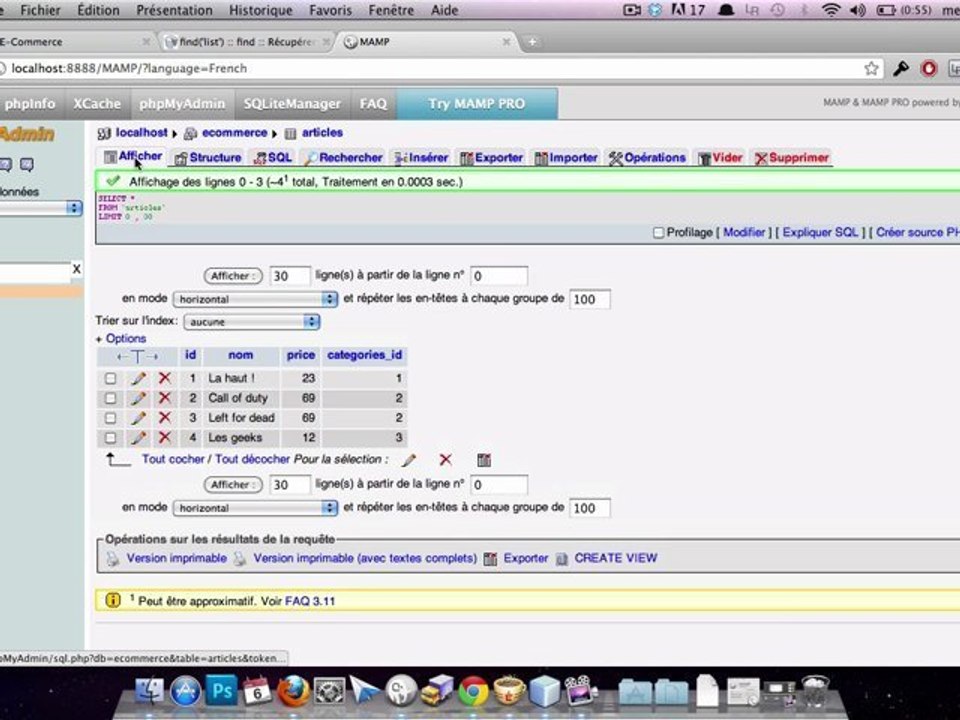Click the upper 'Afficher :' button
The width and height of the screenshot is (960, 720).
tap(233, 276)
